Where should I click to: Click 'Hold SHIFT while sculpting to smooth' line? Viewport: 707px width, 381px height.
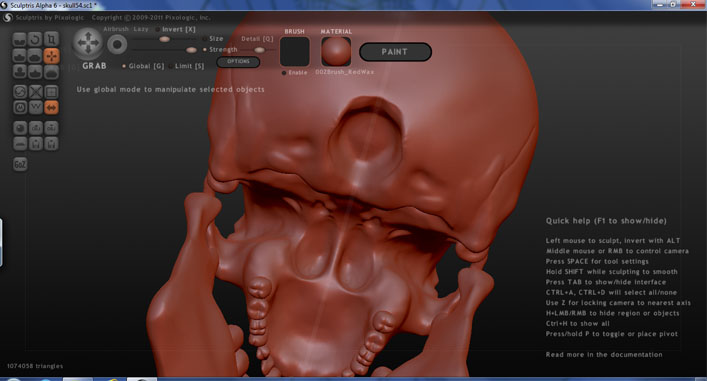click(x=611, y=271)
